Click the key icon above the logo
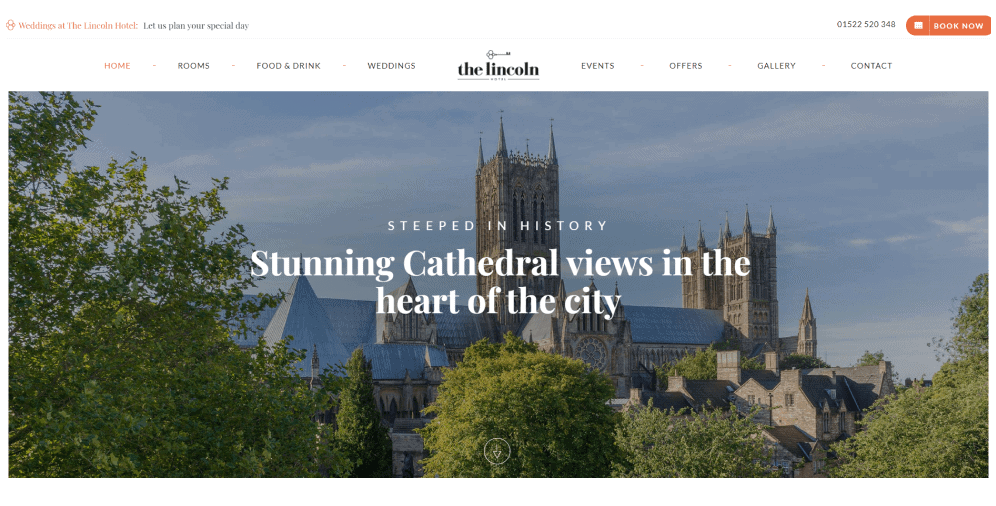The height and width of the screenshot is (506, 996). [498, 54]
